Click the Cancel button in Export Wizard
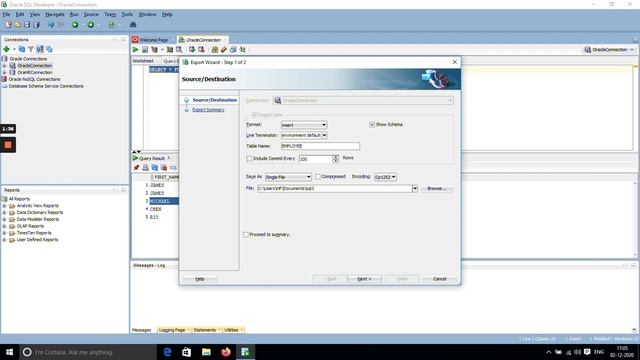Image resolution: width=640 pixels, height=360 pixels. click(x=440, y=279)
